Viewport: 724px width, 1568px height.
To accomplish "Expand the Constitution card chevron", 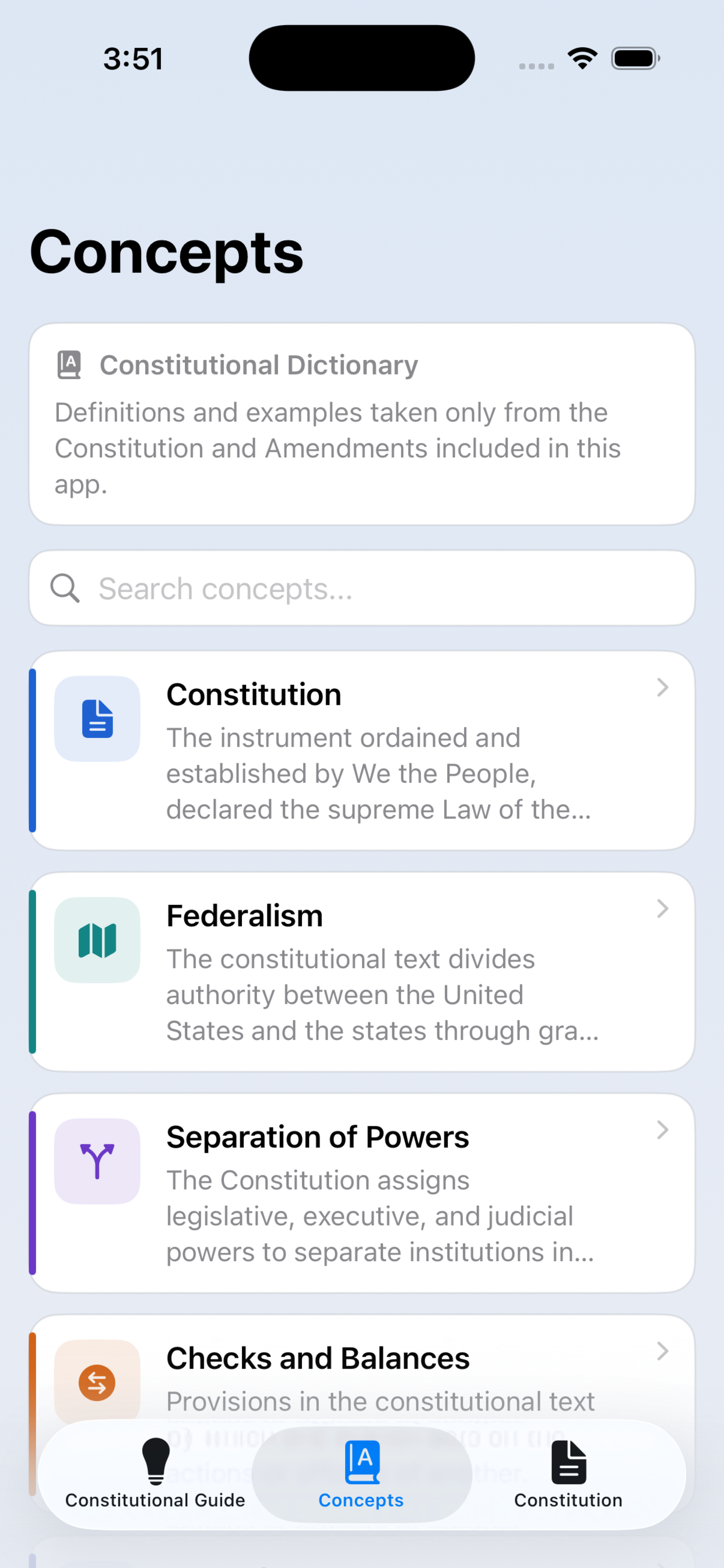I will [x=663, y=688].
